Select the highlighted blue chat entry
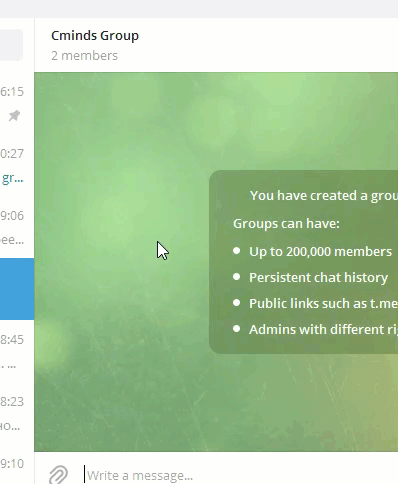 coord(17,289)
